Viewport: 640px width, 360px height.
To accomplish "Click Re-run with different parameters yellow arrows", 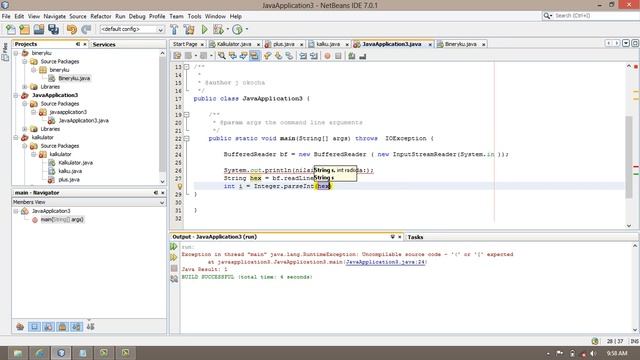I will 174,257.
